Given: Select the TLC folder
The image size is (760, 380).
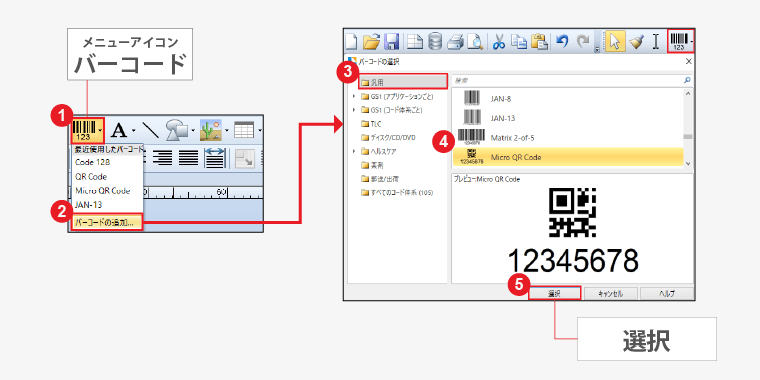Looking at the screenshot, I should point(372,124).
